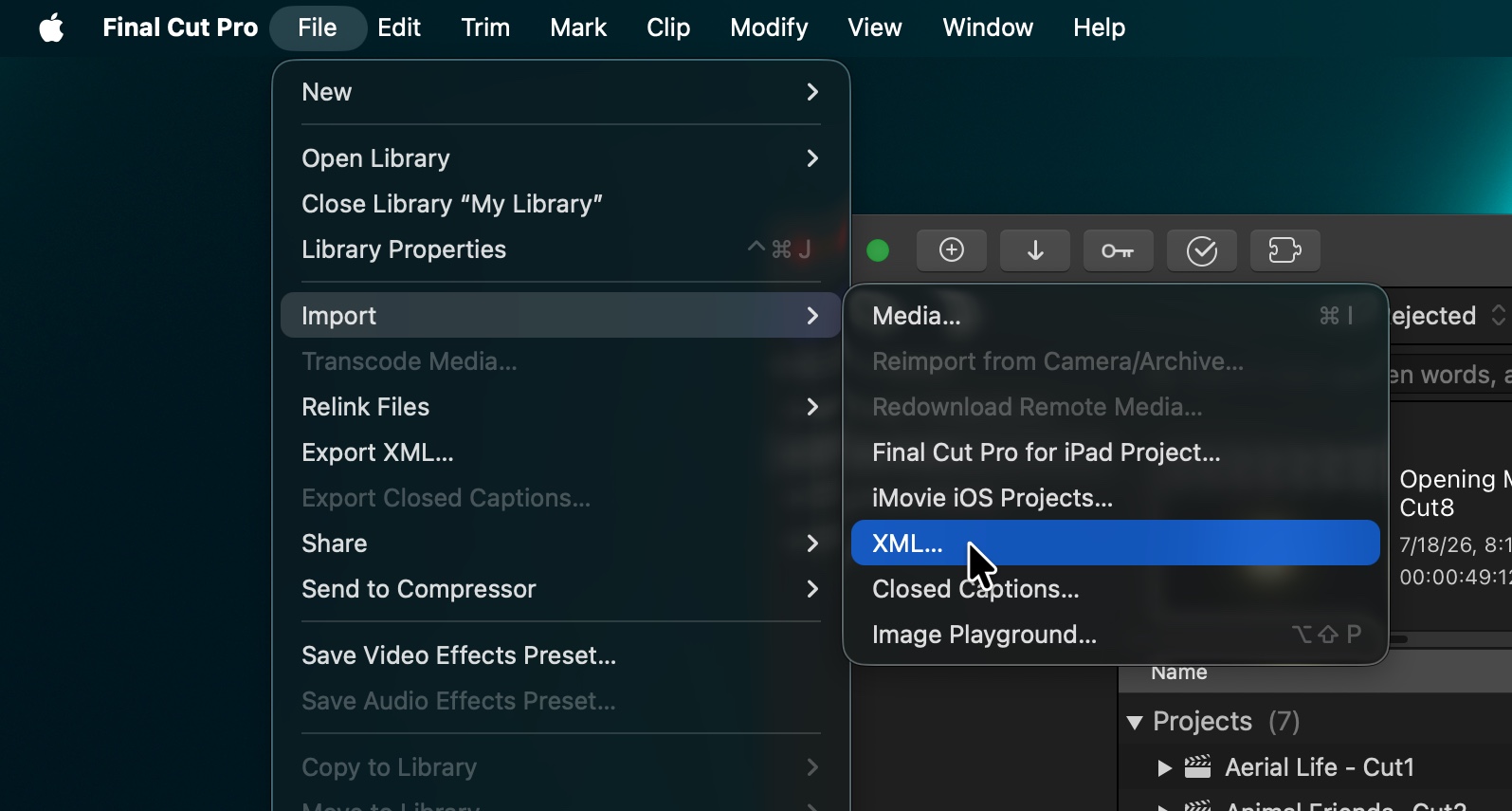Open the Mark menu
Viewport: 1512px width, 811px height.
(x=578, y=28)
